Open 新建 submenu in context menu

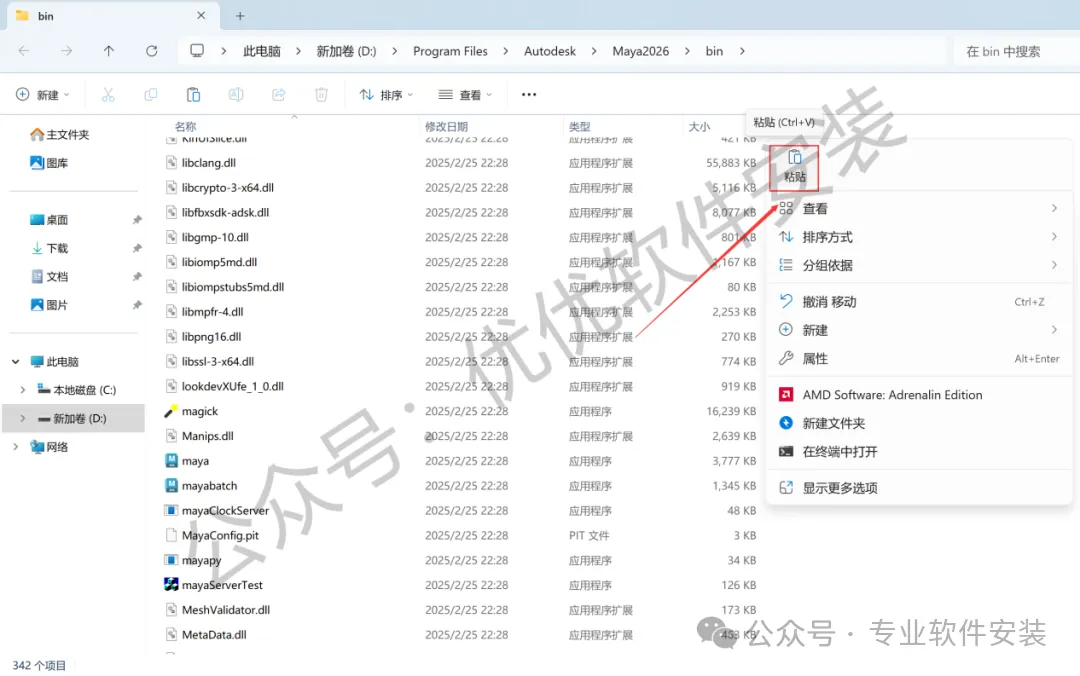(x=920, y=330)
